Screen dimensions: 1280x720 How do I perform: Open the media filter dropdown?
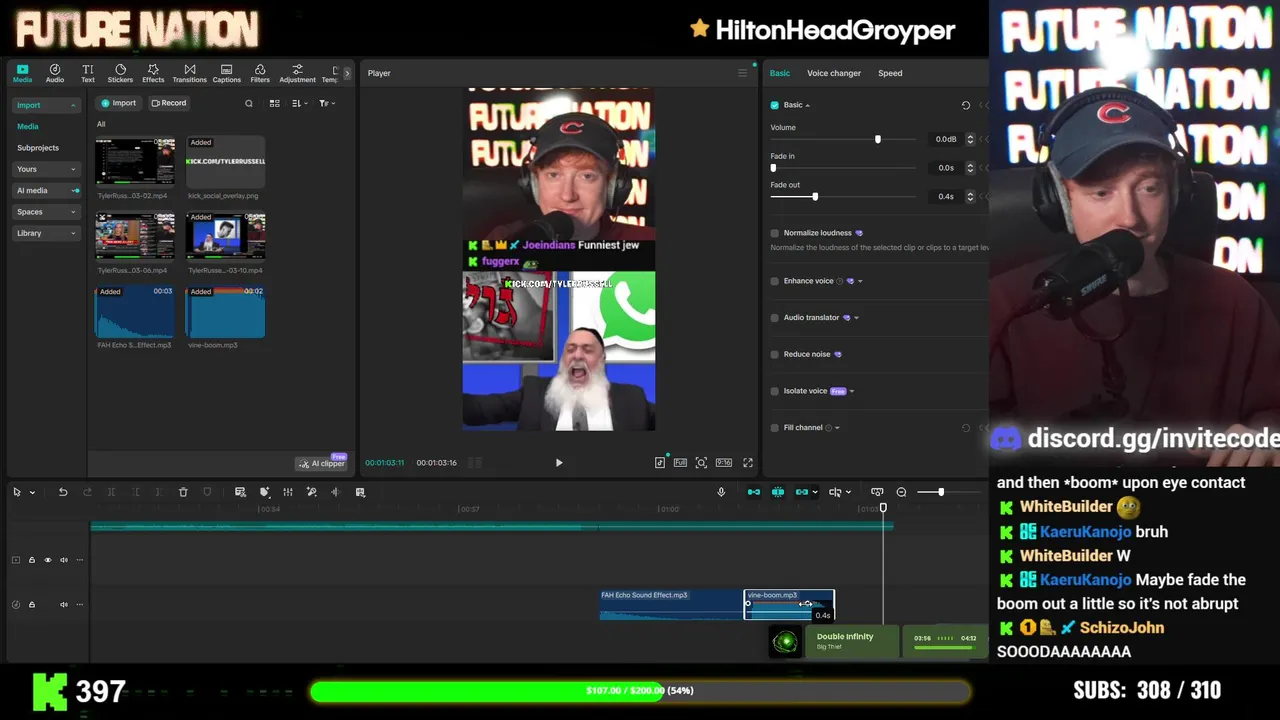pyautogui.click(x=327, y=103)
